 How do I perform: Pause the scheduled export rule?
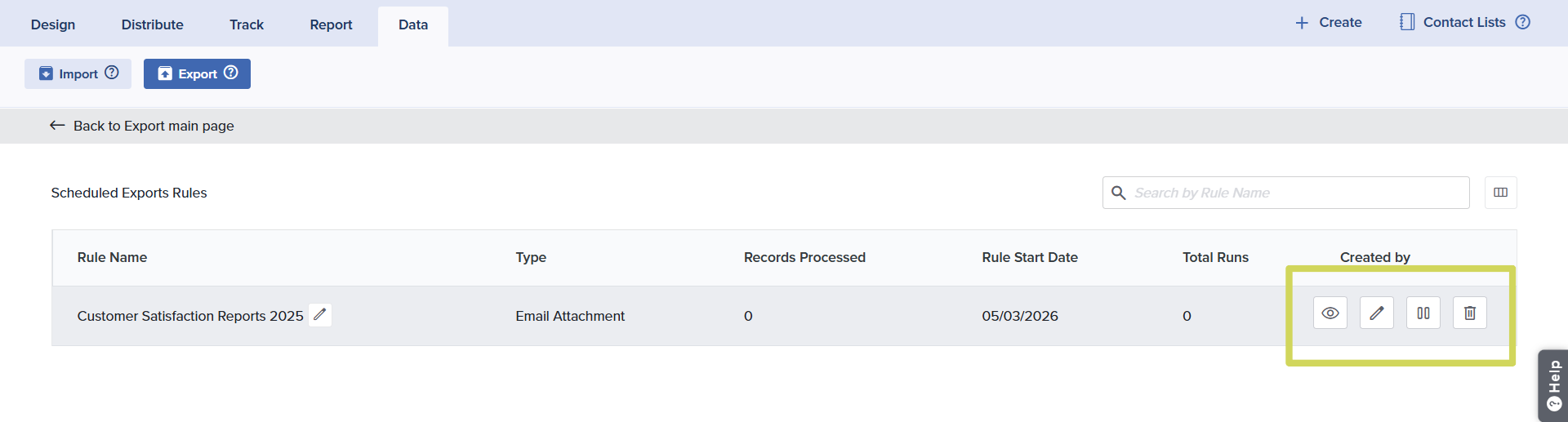point(1423,313)
